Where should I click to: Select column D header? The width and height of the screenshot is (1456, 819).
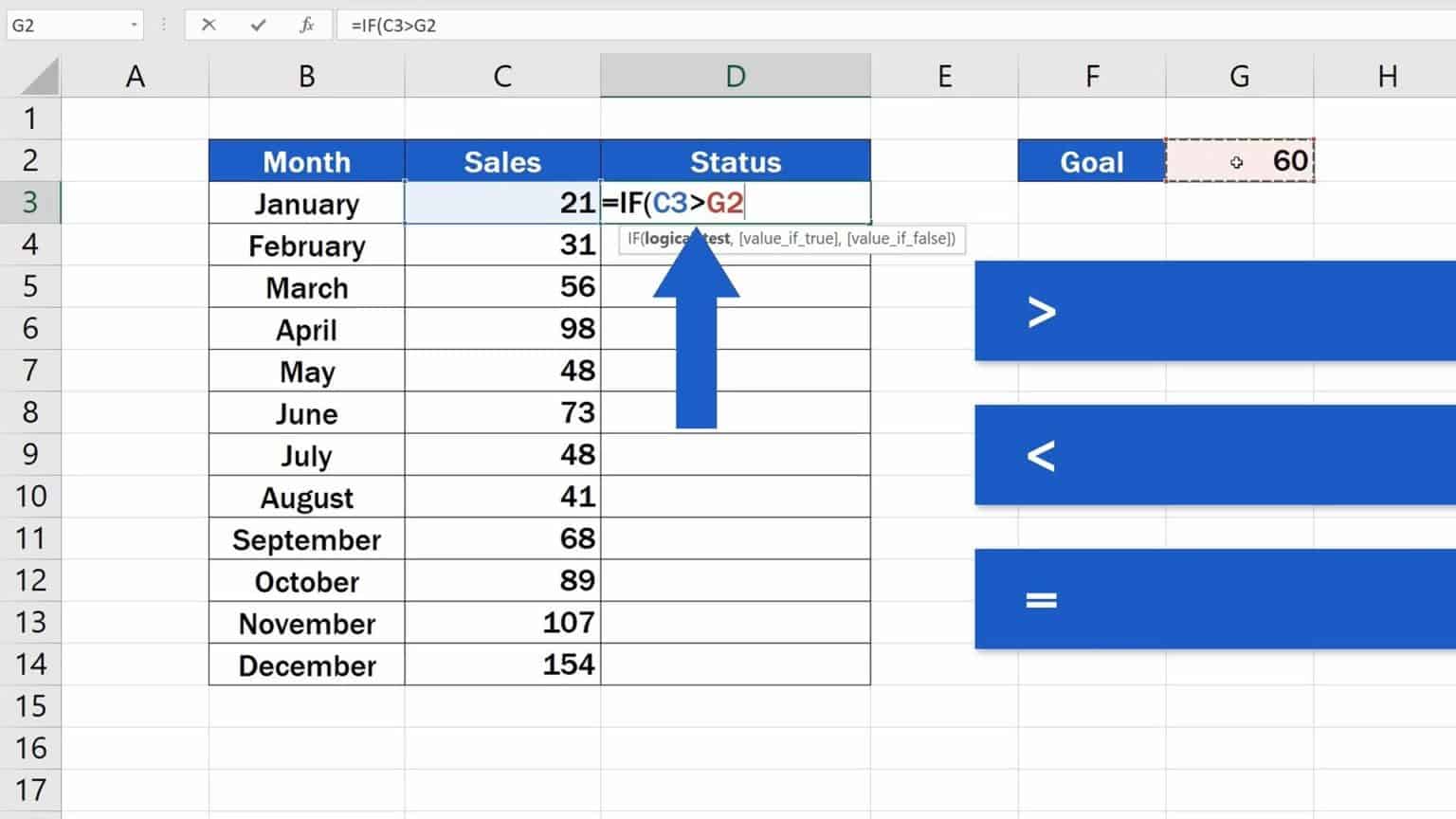736,76
